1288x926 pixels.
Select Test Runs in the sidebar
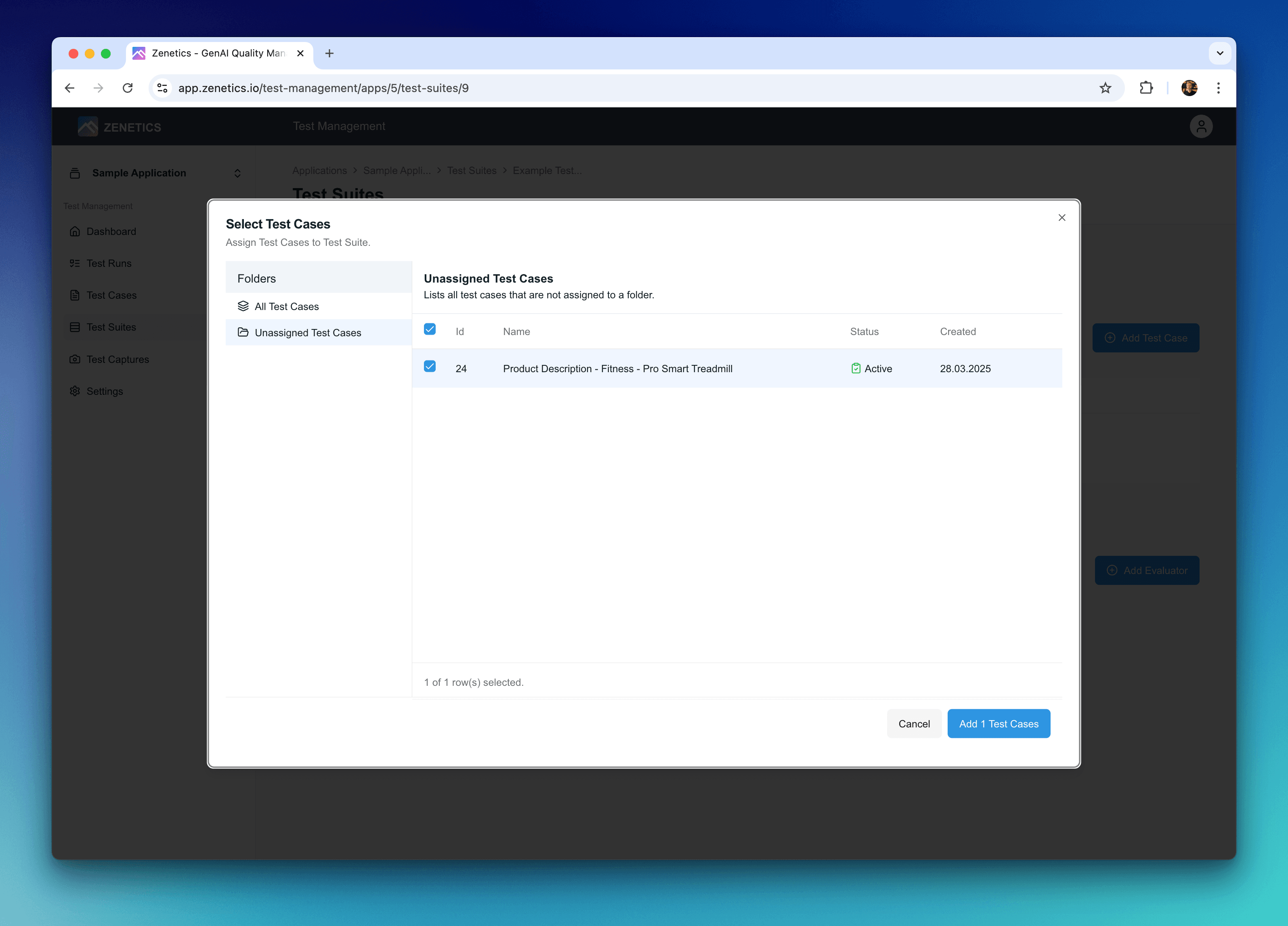point(108,264)
